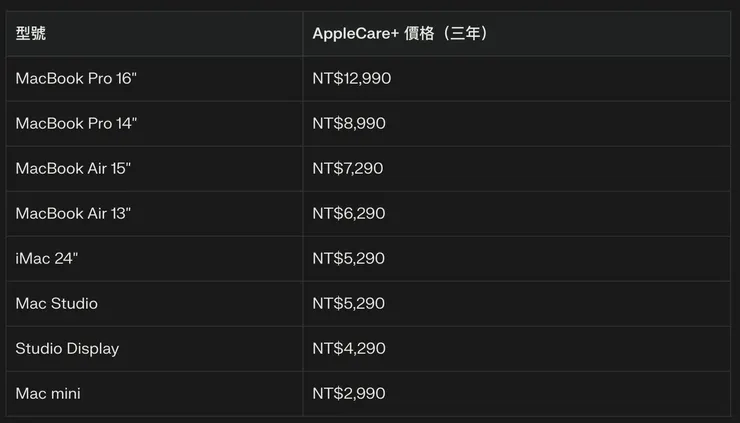740x423 pixels.
Task: Click the NT$2,990 price cell
Action: click(x=348, y=394)
